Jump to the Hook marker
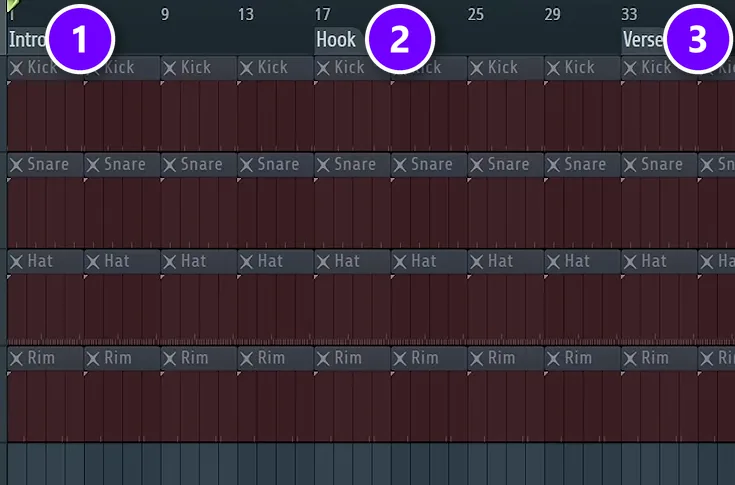Image resolution: width=735 pixels, height=485 pixels. pos(337,40)
